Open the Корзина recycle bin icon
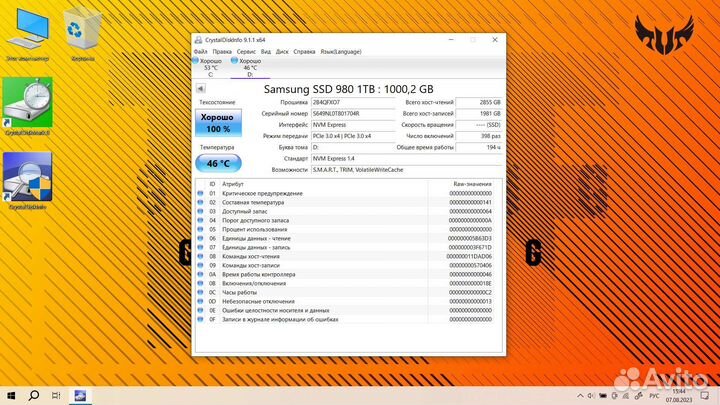720x405 pixels. click(x=83, y=34)
